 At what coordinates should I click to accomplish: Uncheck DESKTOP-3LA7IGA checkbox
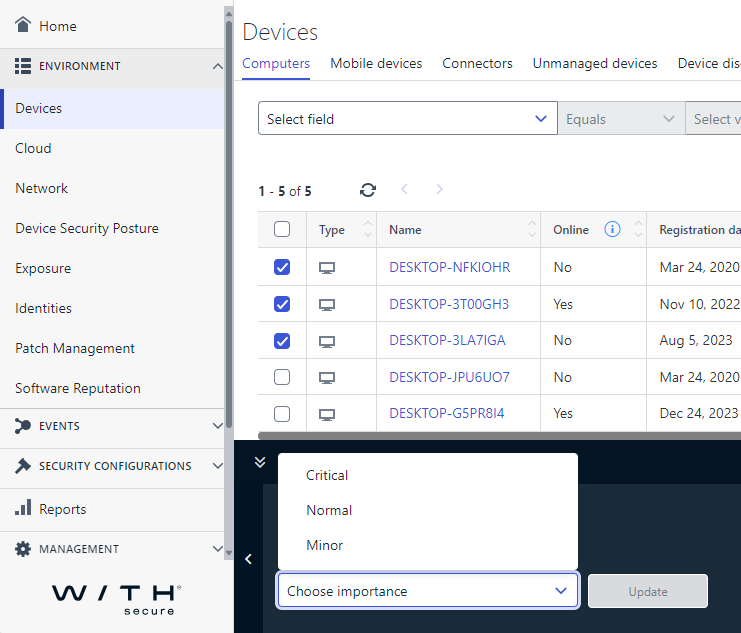pos(282,341)
